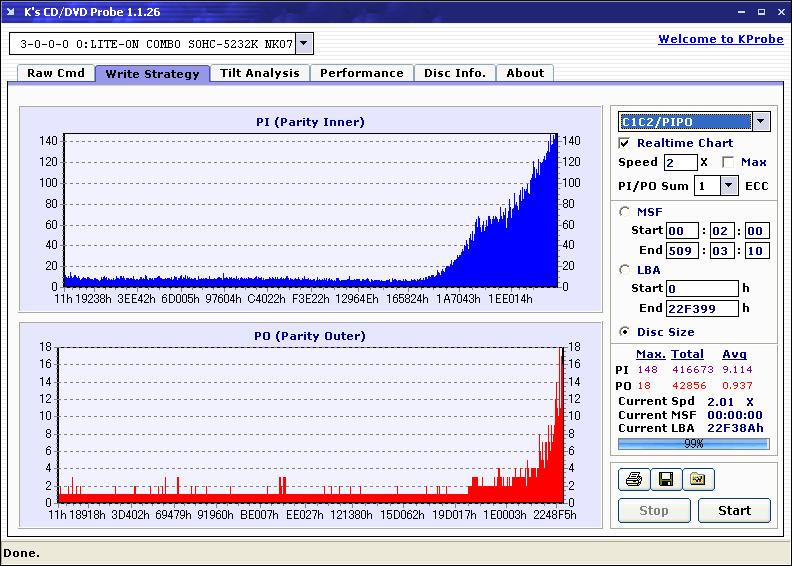
Task: Click the PI max value 148
Action: coord(648,370)
